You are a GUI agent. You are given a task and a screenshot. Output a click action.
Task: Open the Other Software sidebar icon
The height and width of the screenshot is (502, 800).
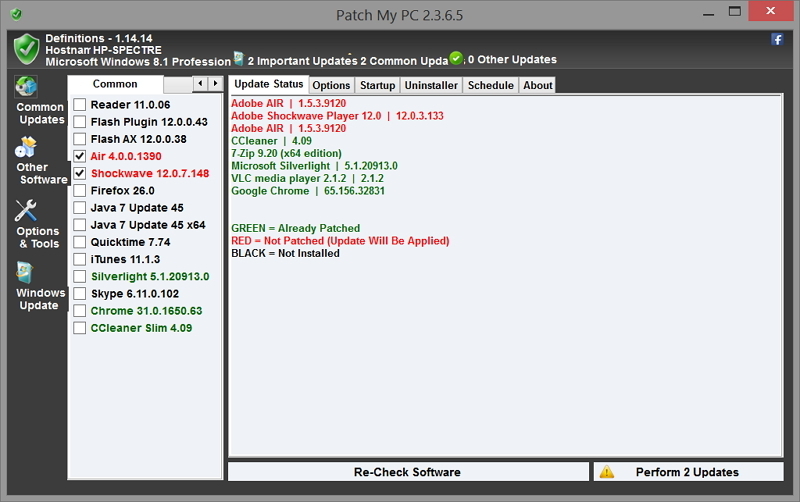pos(26,147)
